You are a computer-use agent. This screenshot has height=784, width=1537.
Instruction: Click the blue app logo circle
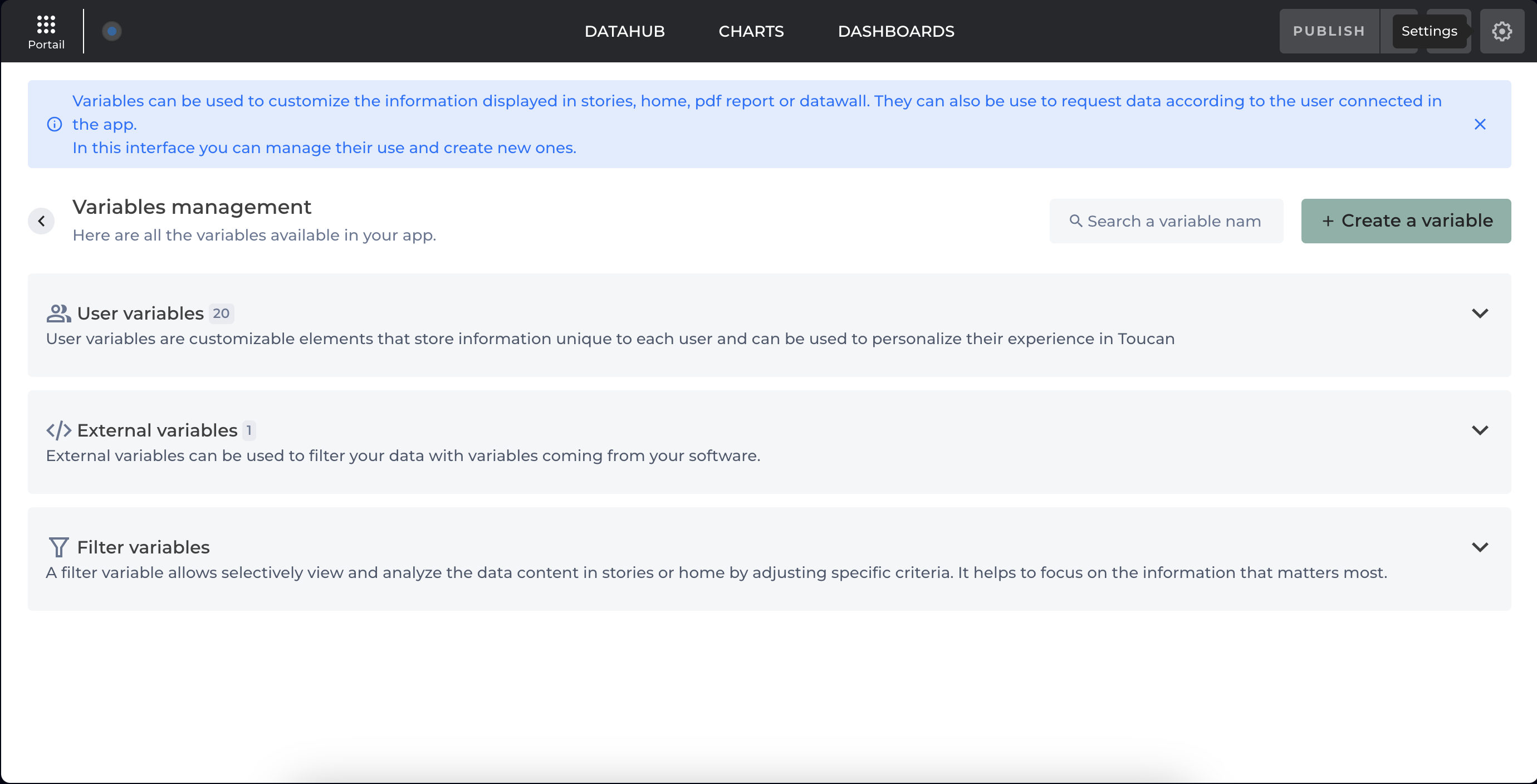(111, 31)
